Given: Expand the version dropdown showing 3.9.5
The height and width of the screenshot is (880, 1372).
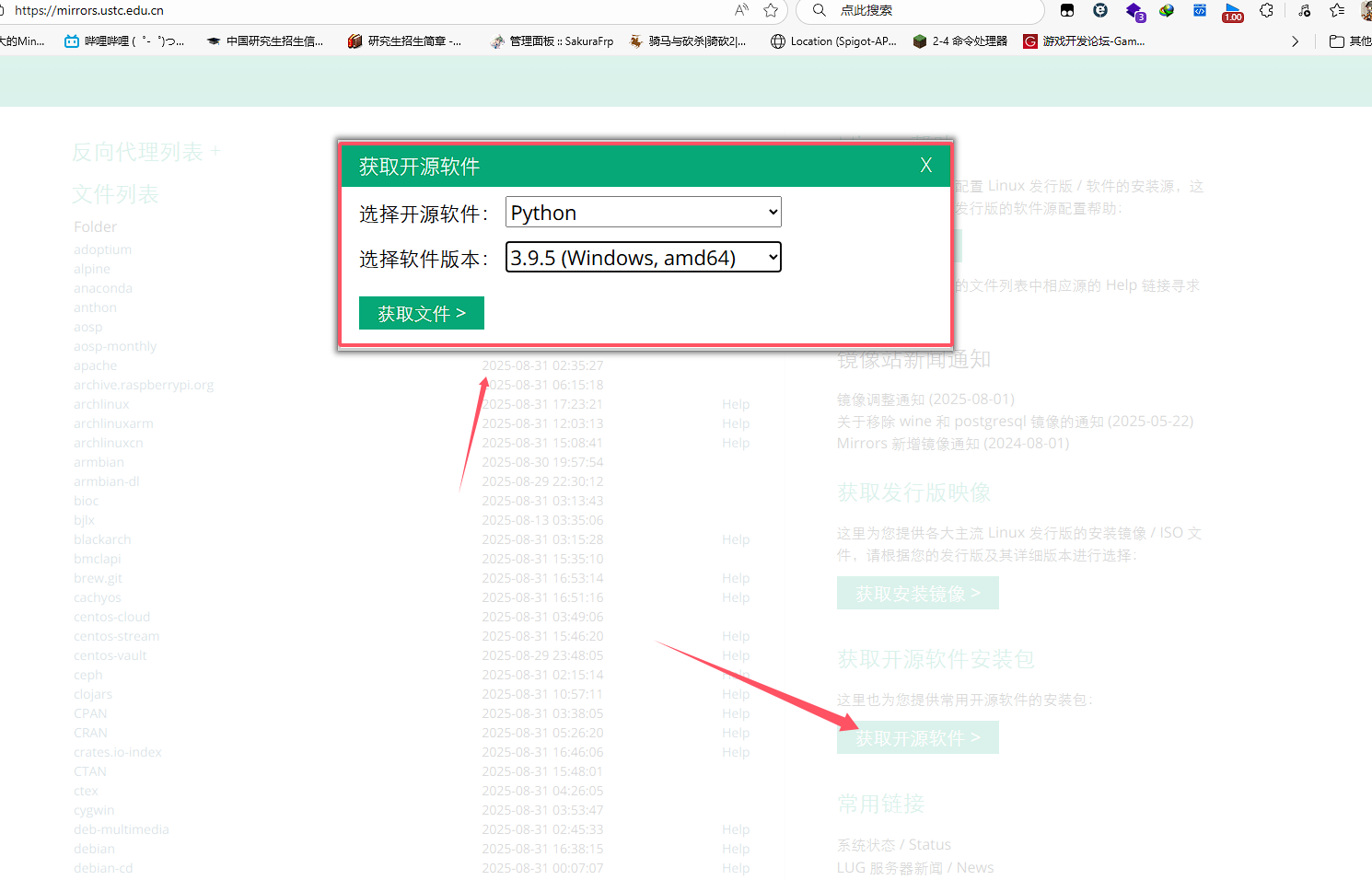Looking at the screenshot, I should 644,258.
